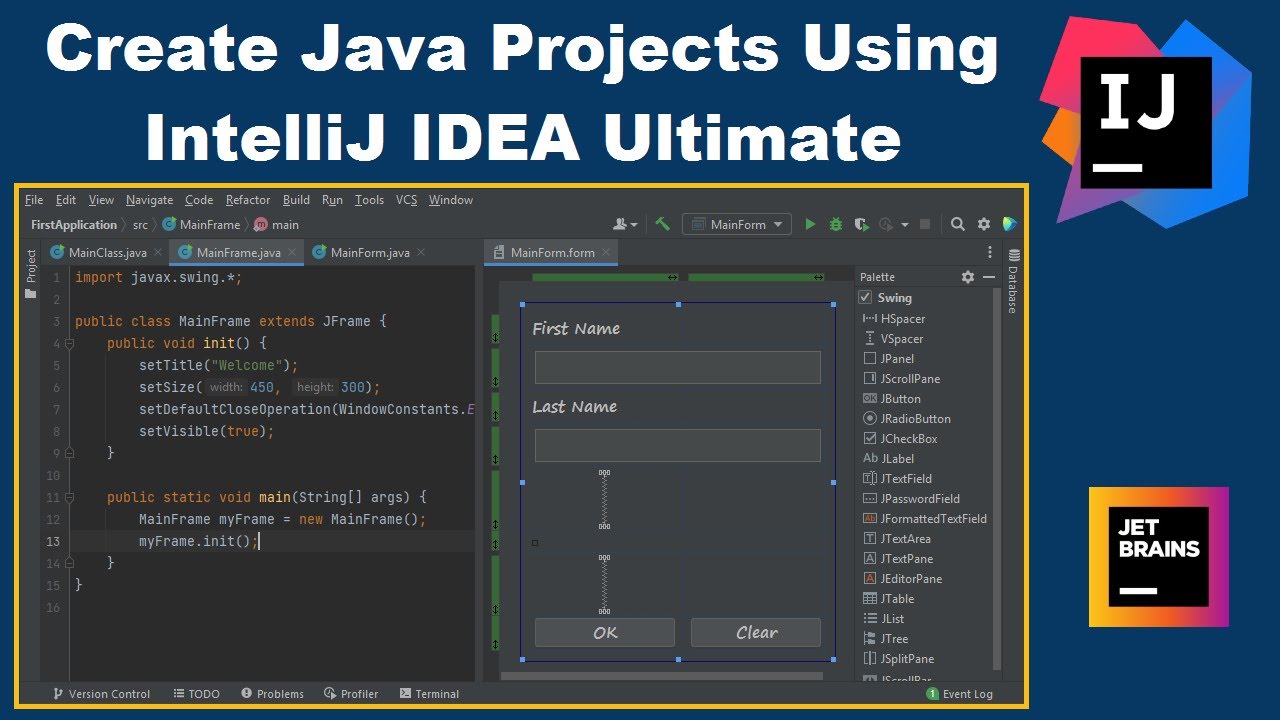Open the File menu
1280x720 pixels.
(x=34, y=200)
